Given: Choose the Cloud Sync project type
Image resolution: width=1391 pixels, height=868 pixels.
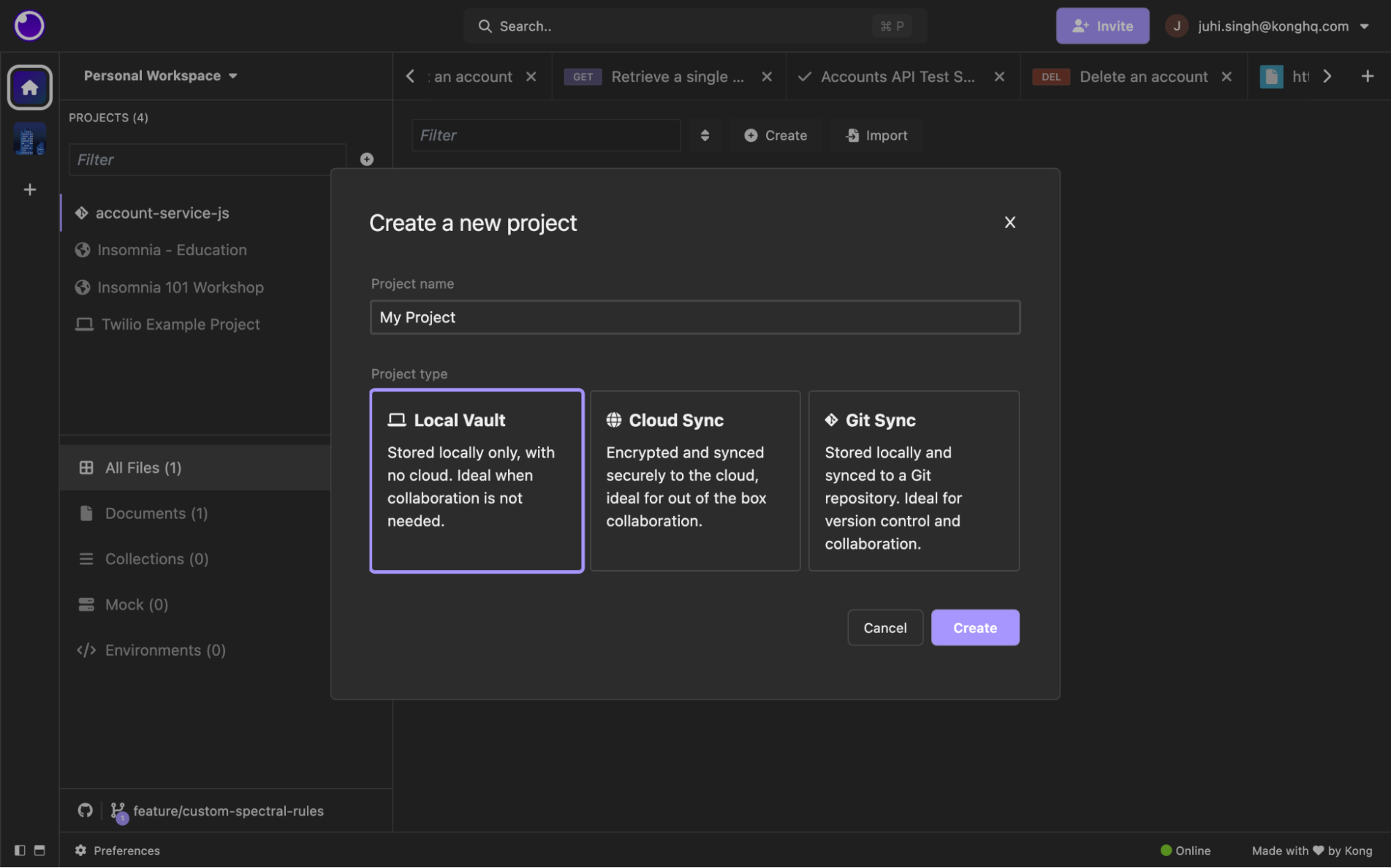Looking at the screenshot, I should (x=694, y=481).
